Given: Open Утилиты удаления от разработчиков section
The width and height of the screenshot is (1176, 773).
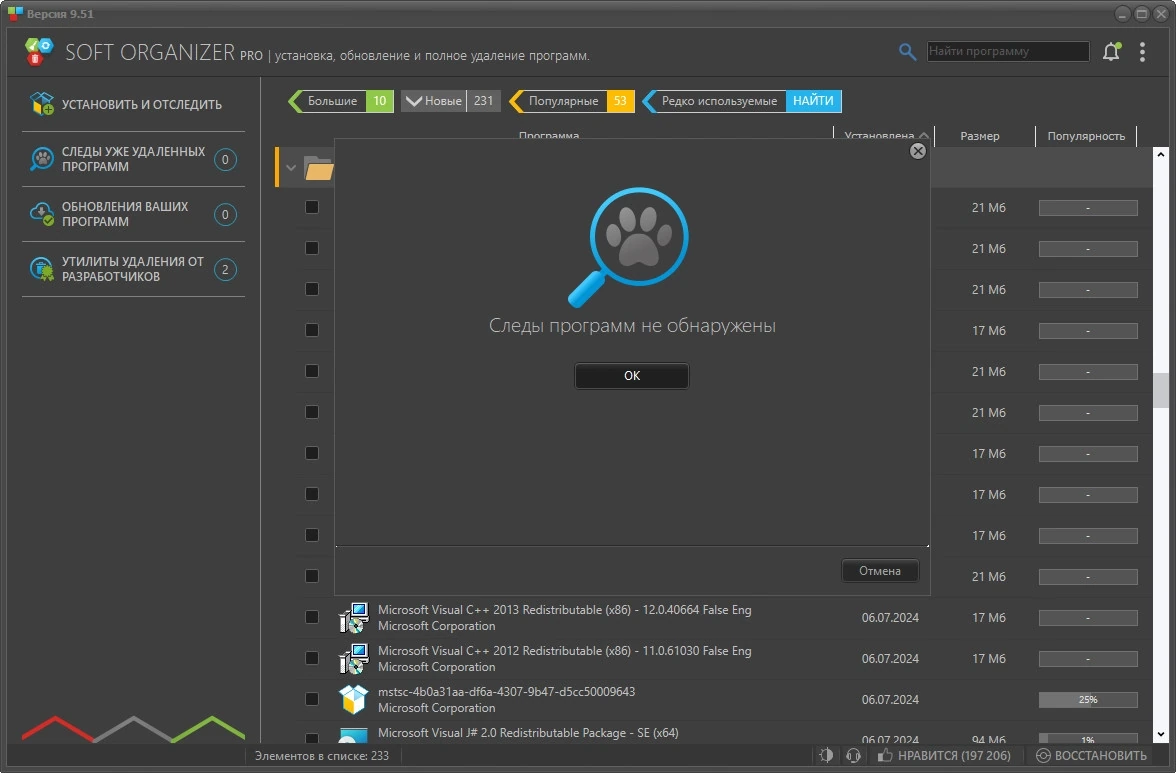Looking at the screenshot, I should point(134,269).
